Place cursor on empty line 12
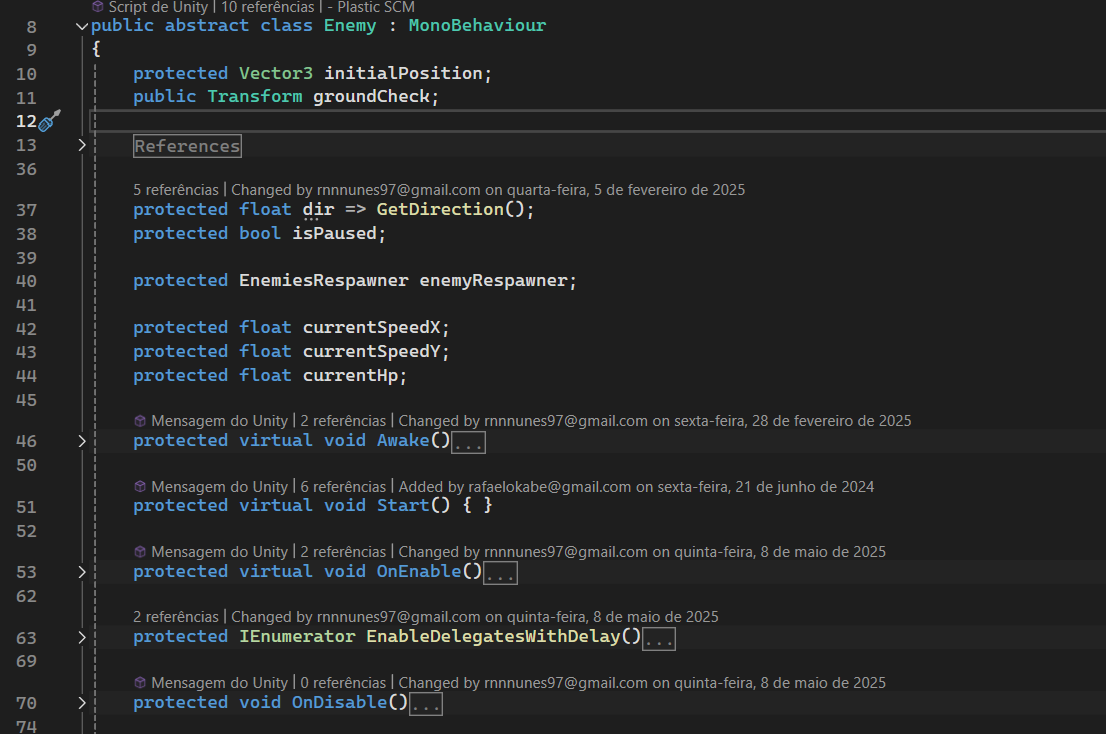The width and height of the screenshot is (1106, 734). (x=500, y=122)
